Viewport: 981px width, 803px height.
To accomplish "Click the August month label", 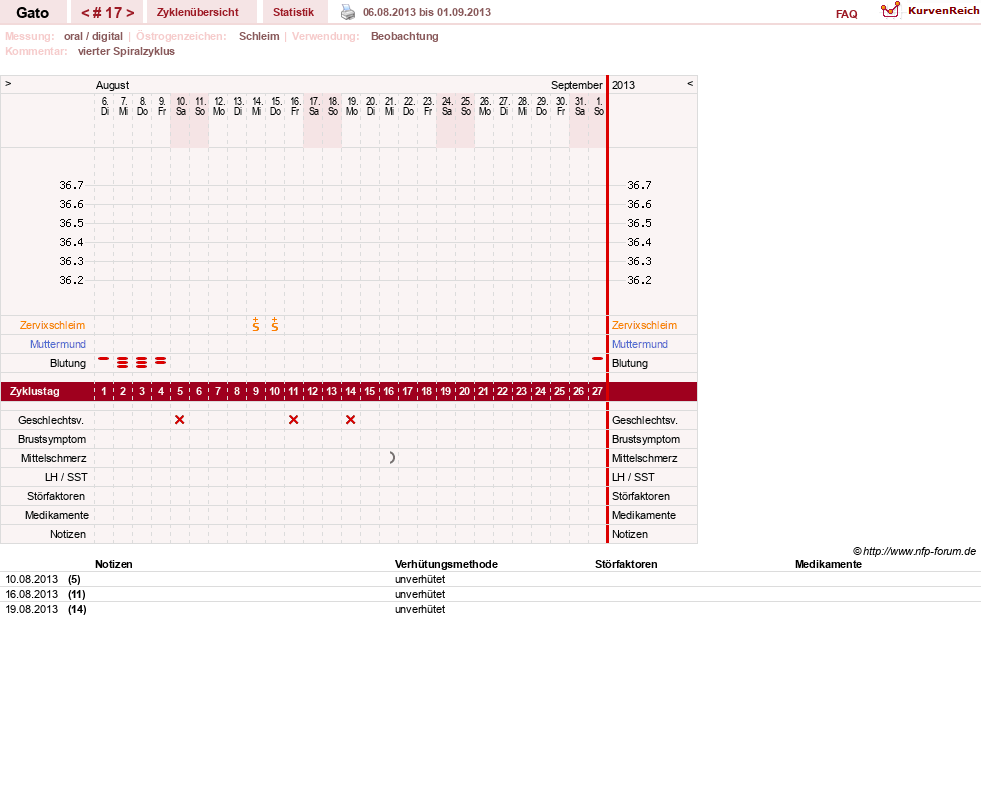I will [x=113, y=84].
